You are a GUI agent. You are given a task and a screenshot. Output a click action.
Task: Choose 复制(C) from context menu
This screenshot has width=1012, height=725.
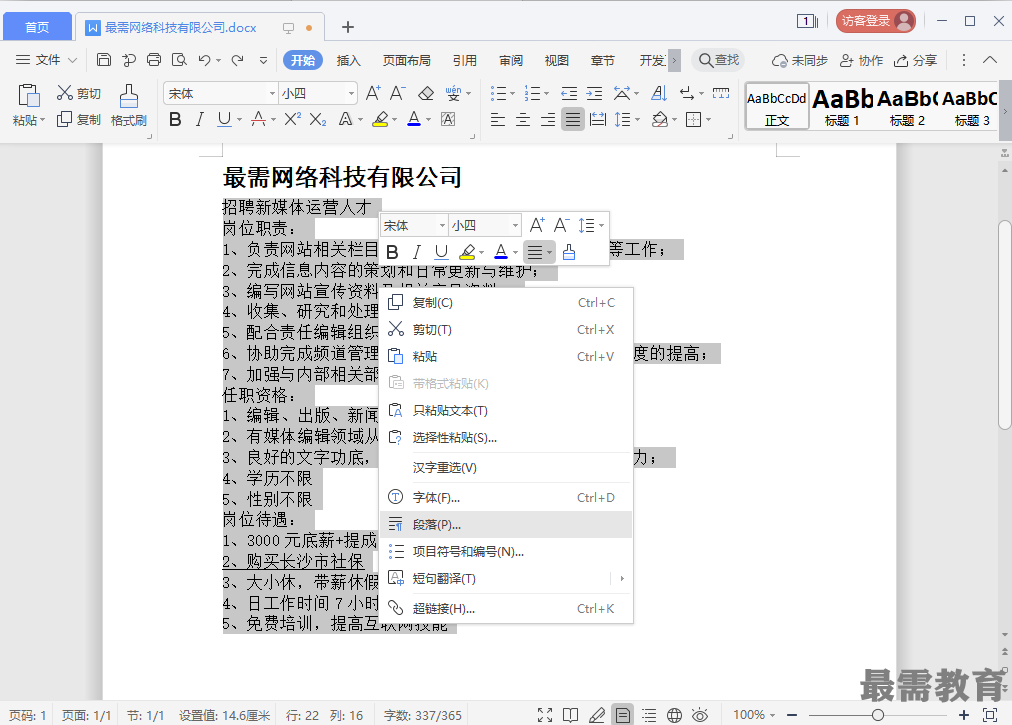pos(506,303)
